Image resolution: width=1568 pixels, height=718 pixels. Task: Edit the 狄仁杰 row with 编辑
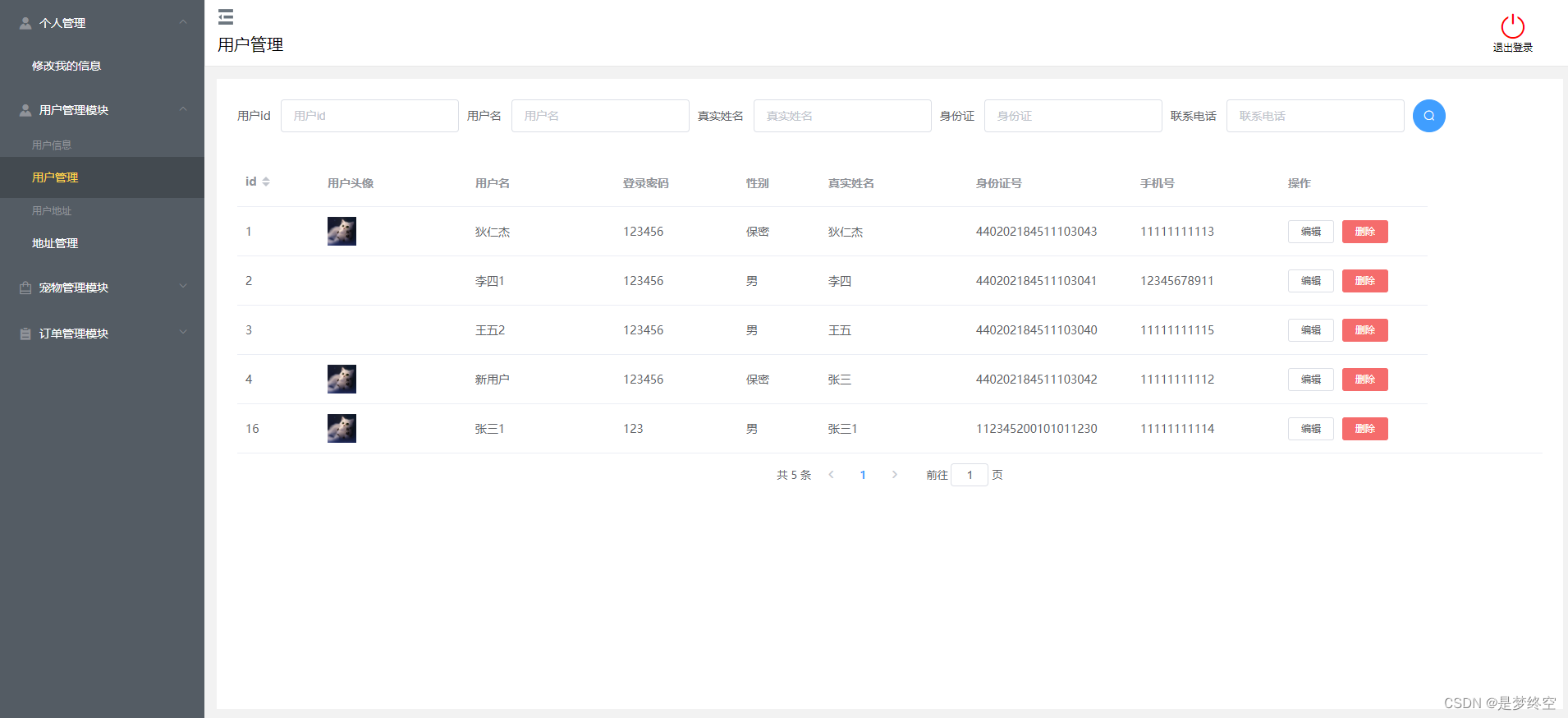tap(1310, 232)
